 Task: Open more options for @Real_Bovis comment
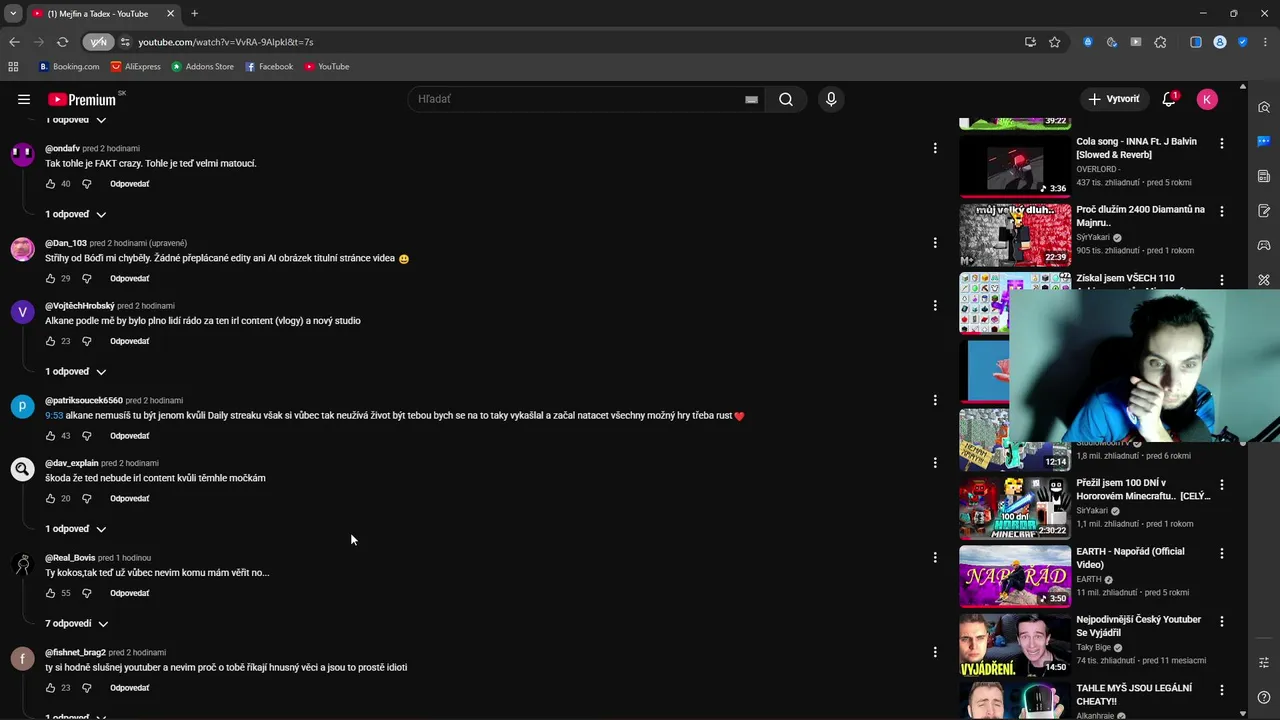(x=935, y=557)
